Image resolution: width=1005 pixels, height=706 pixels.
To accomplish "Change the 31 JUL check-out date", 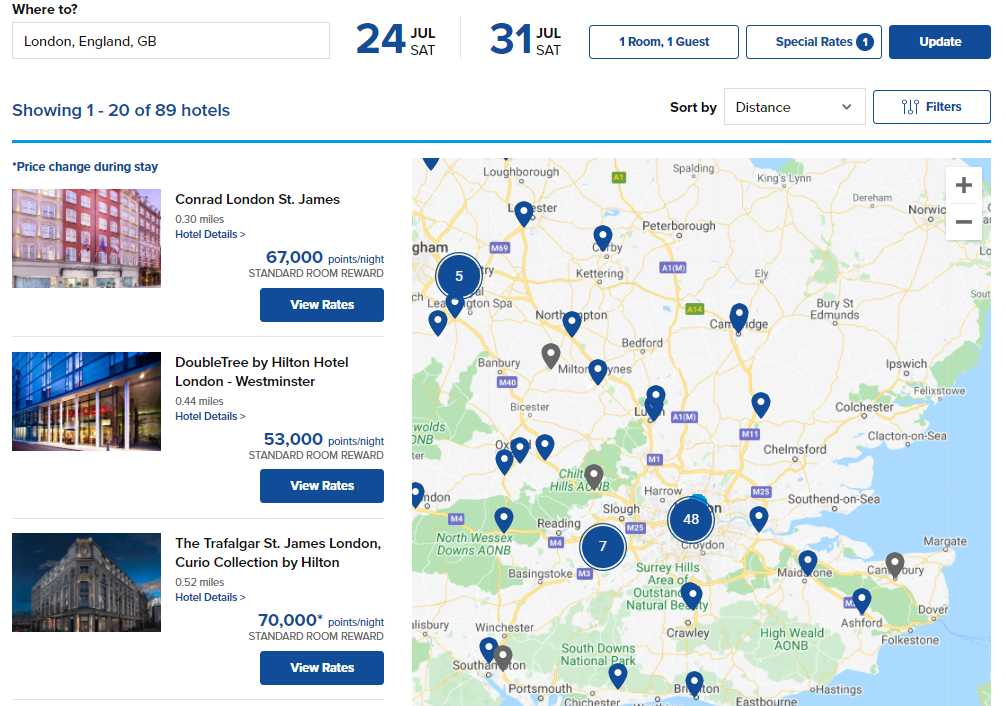I will (x=525, y=40).
